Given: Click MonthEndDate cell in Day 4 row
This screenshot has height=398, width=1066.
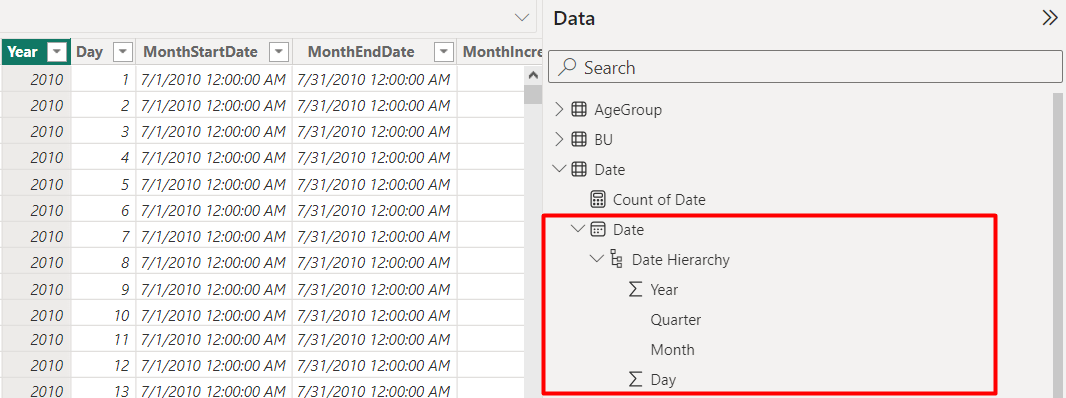Looking at the screenshot, I should click(375, 158).
